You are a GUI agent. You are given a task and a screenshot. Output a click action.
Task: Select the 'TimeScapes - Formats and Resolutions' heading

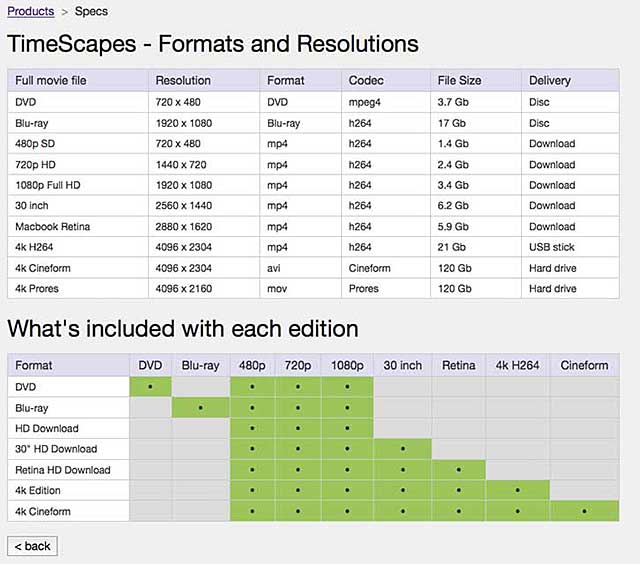coord(213,44)
